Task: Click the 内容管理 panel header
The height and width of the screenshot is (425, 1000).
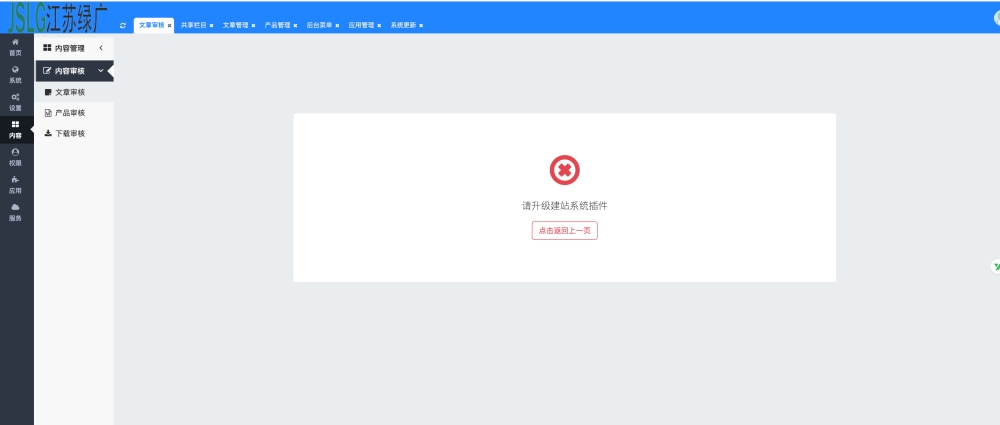Action: (x=74, y=48)
